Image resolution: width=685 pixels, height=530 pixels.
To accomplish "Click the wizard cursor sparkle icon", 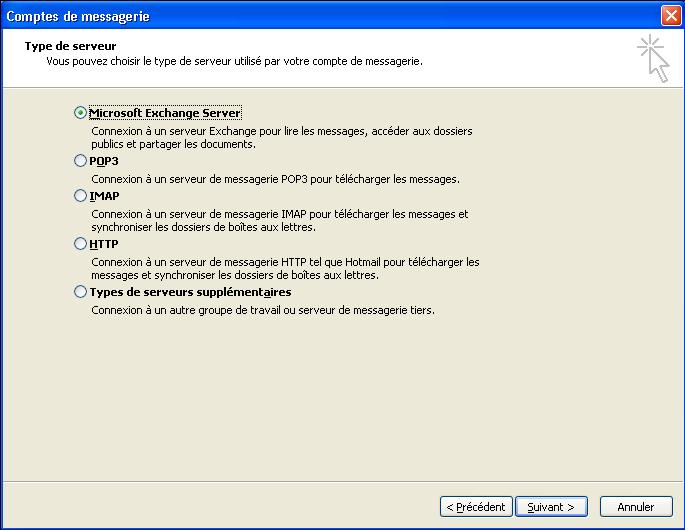I will pos(653,58).
